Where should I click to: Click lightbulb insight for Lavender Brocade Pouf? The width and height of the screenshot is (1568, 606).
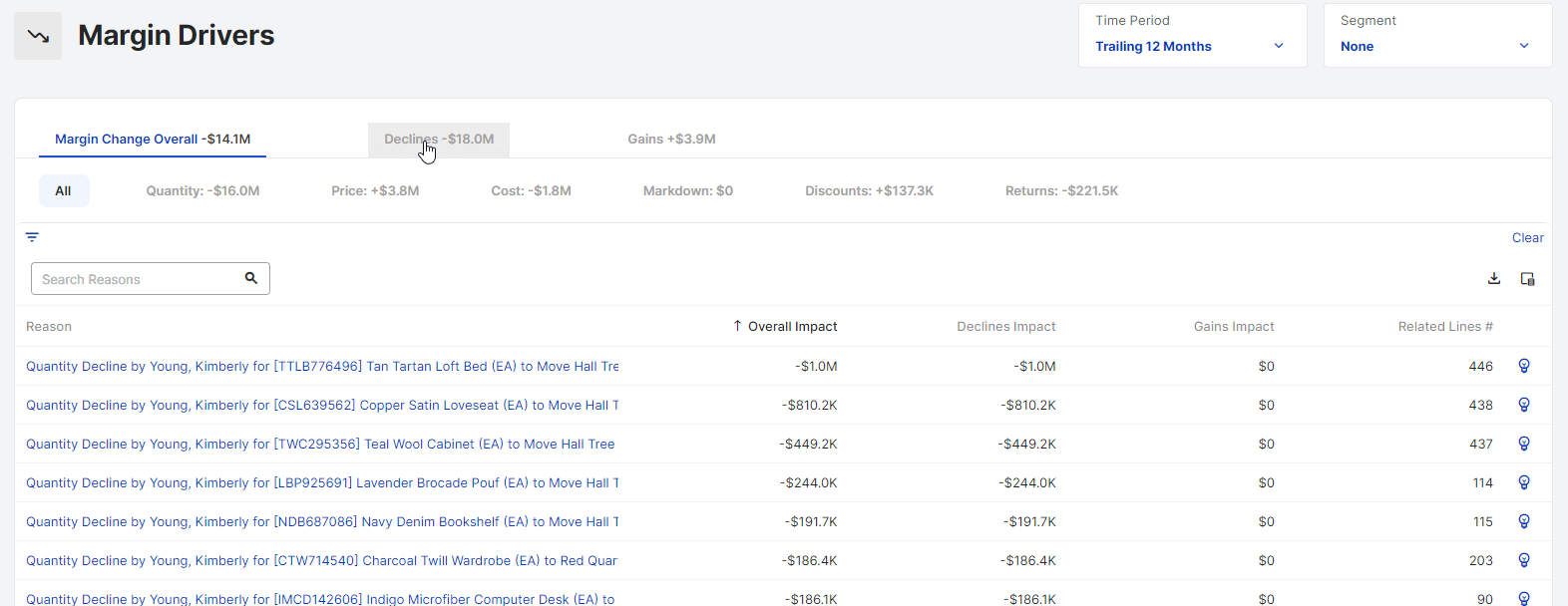click(1523, 482)
